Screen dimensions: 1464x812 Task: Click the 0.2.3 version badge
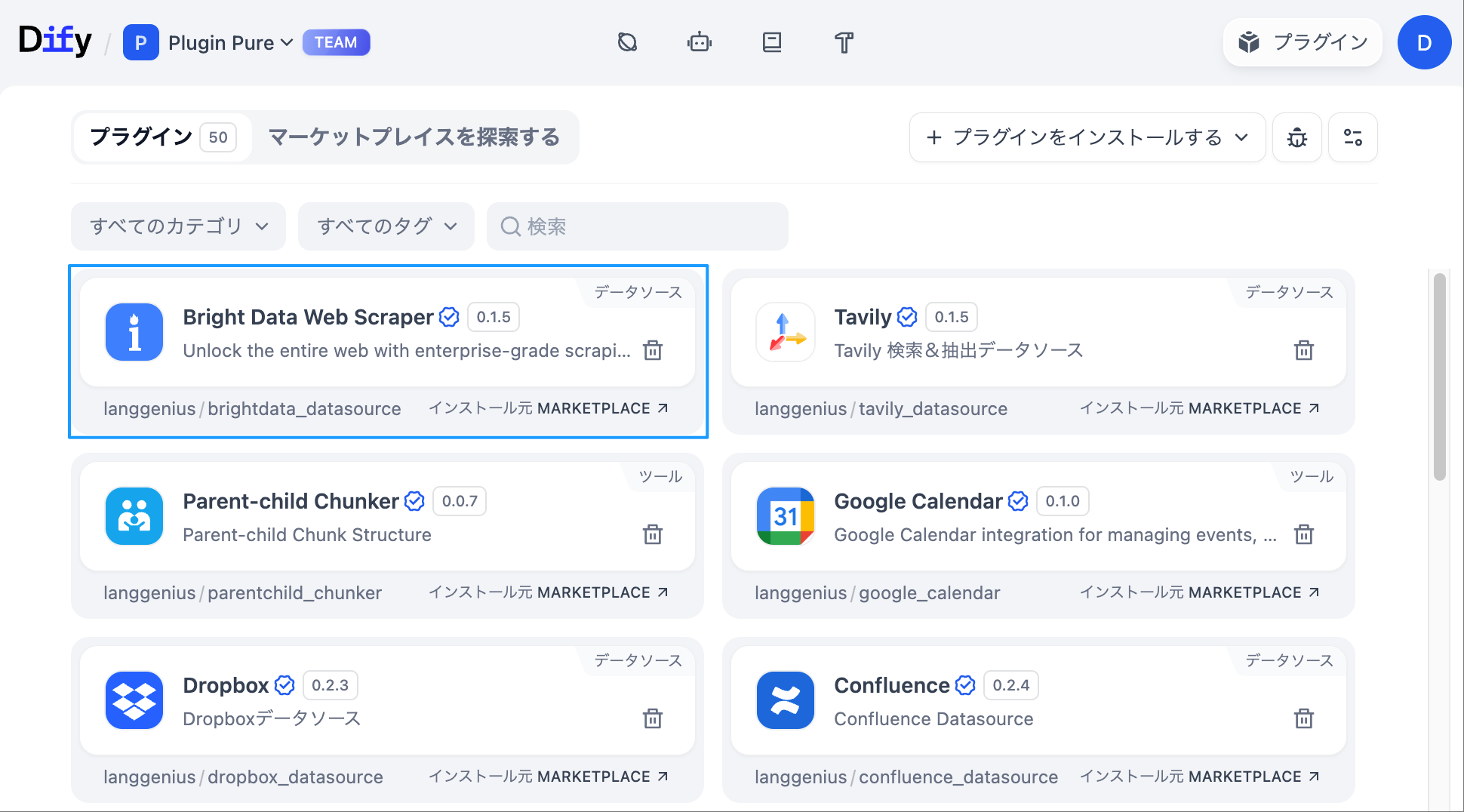[x=330, y=685]
